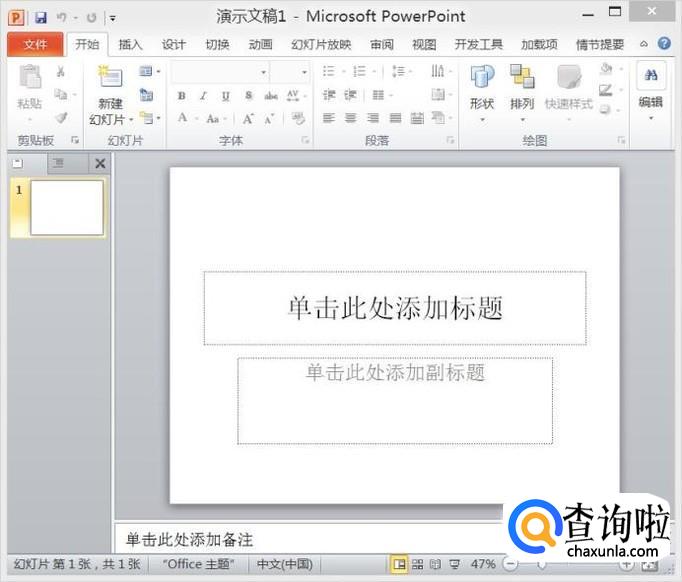Click the Line Spacing icon
The width and height of the screenshot is (682, 582).
click(398, 71)
